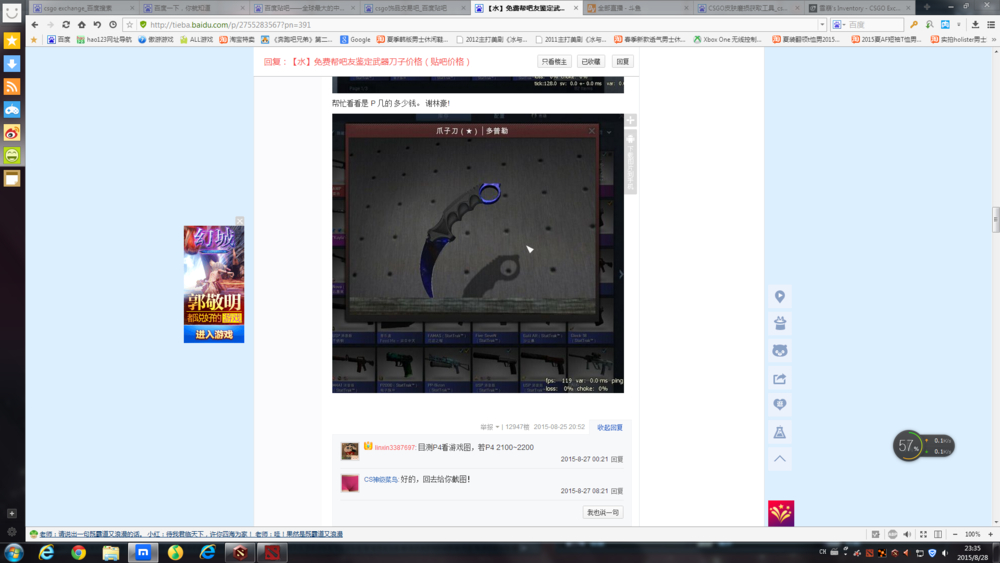Open the Windows Start menu
The width and height of the screenshot is (1000, 563).
point(13,553)
